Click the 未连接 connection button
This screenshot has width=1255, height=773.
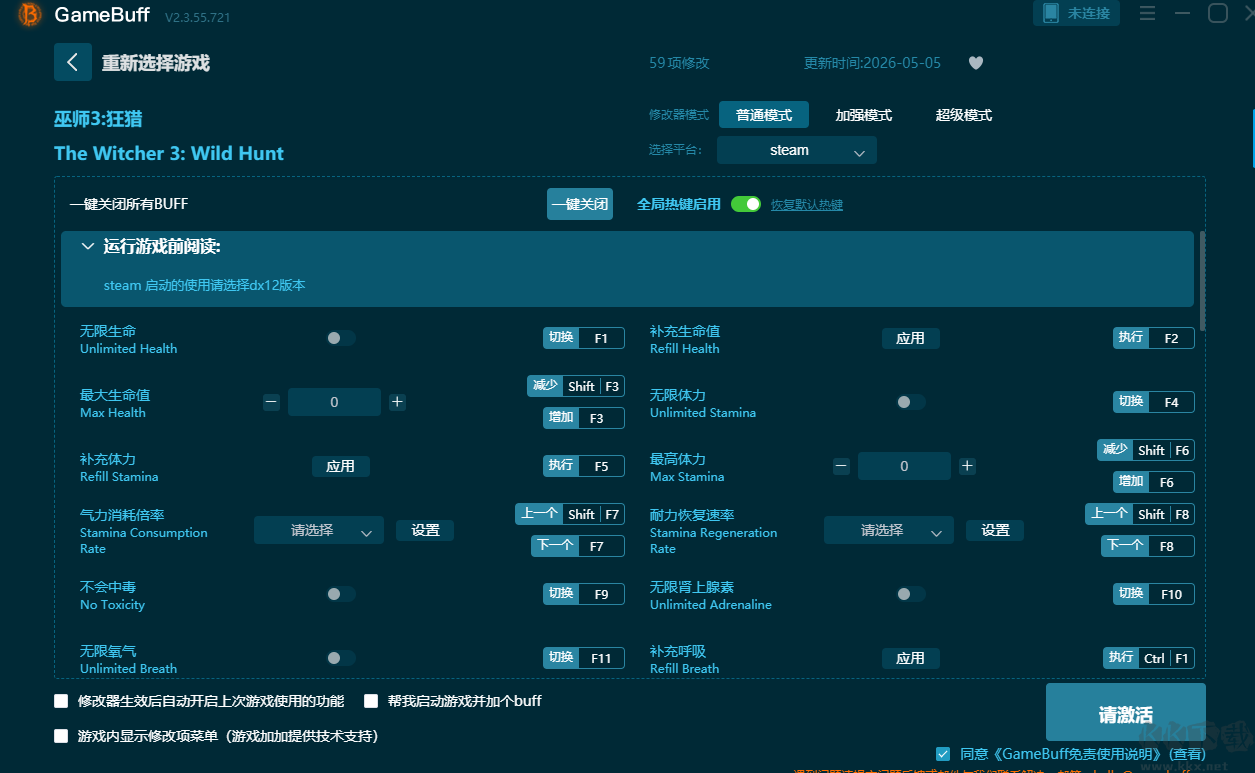pyautogui.click(x=1076, y=13)
